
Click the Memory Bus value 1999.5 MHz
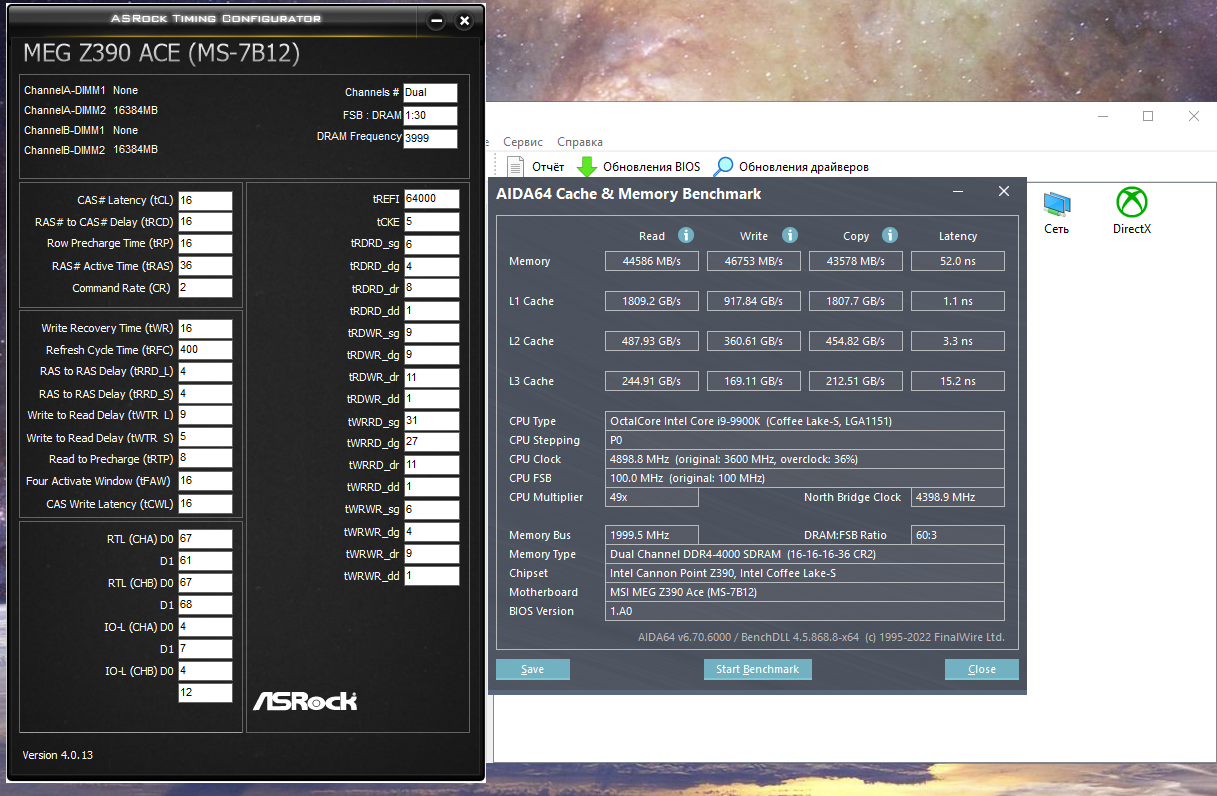652,535
